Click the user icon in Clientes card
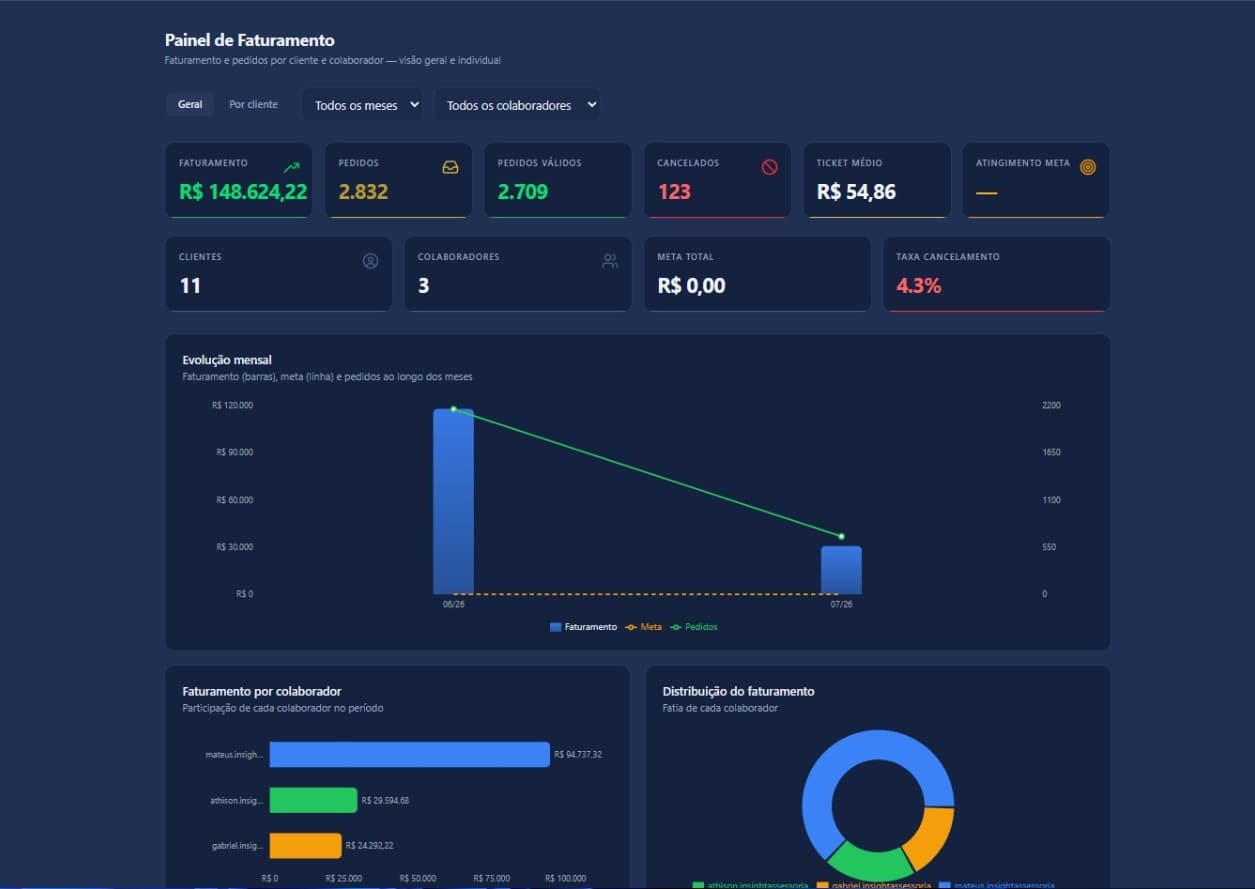Screen dimensions: 1255x889 [x=370, y=261]
